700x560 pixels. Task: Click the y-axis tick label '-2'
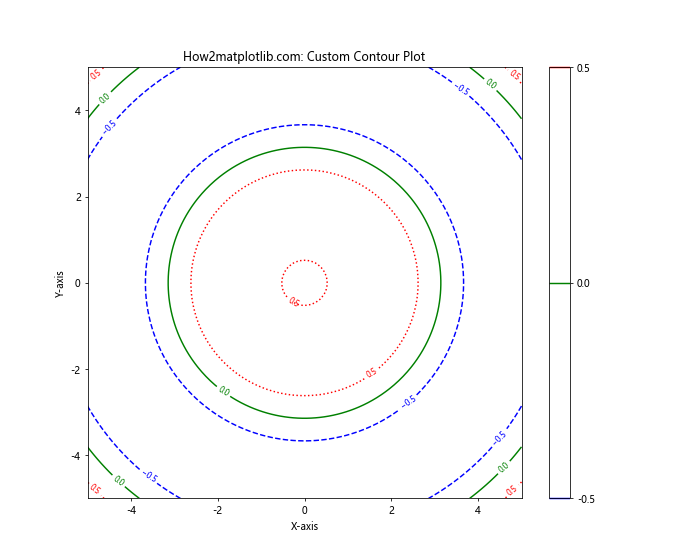[75, 369]
